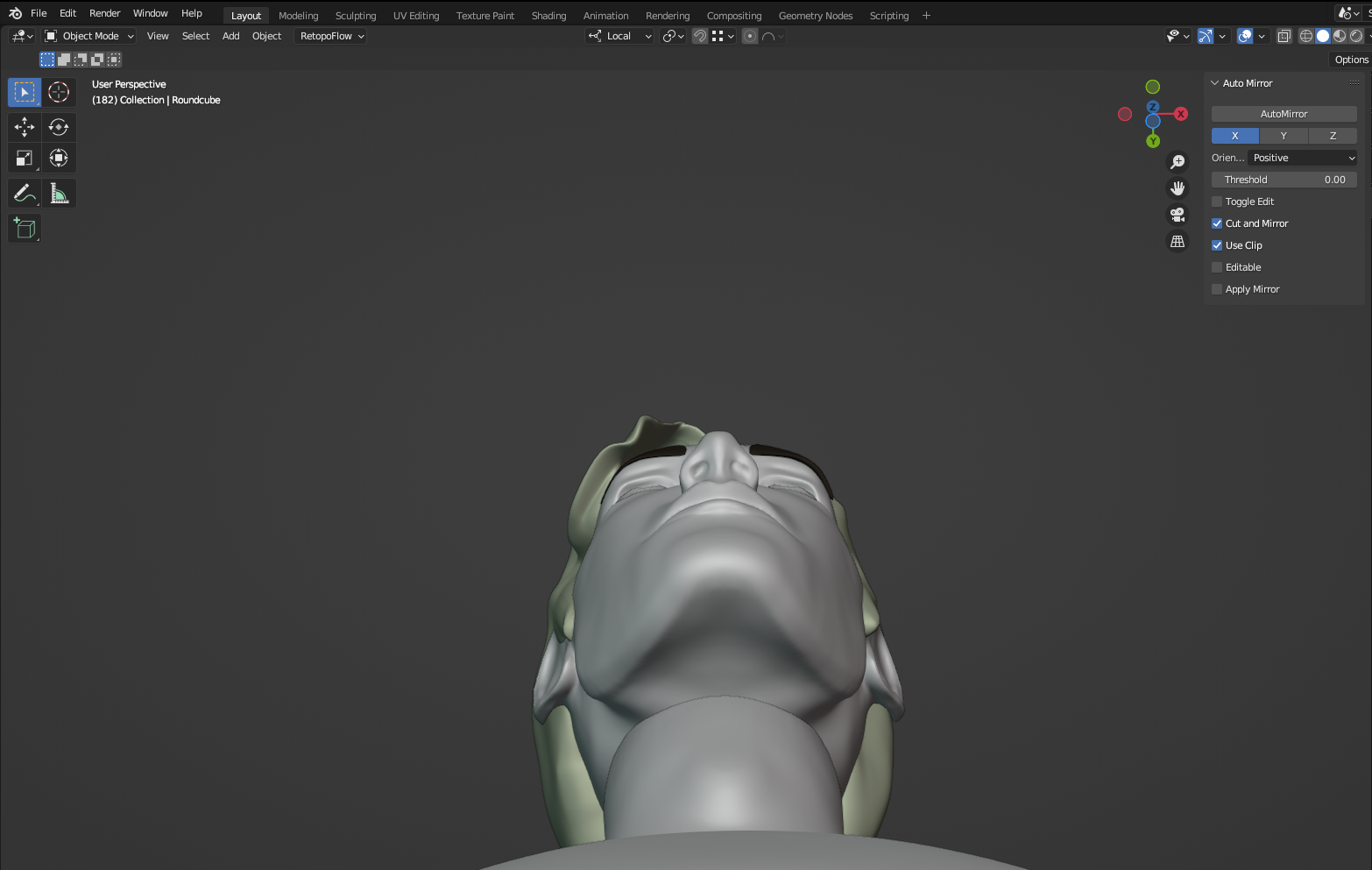The image size is (1372, 870).
Task: Toggle the camera view icon
Action: coord(1178,215)
